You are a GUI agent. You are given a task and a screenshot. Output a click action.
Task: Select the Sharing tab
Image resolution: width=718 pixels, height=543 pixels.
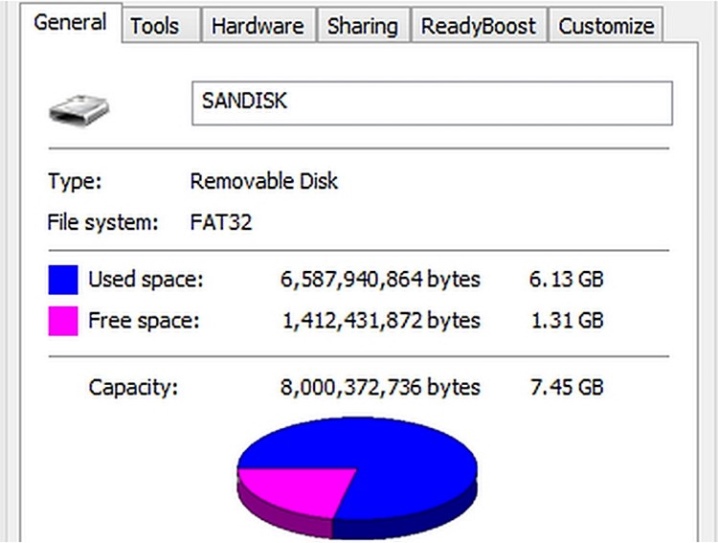363,26
